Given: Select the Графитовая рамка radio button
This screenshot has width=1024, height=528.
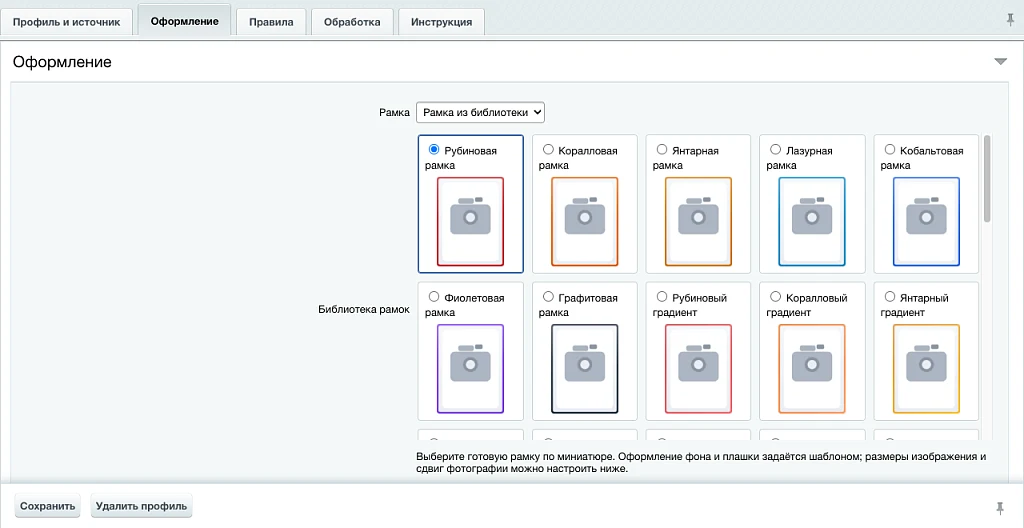Looking at the screenshot, I should coord(548,297).
